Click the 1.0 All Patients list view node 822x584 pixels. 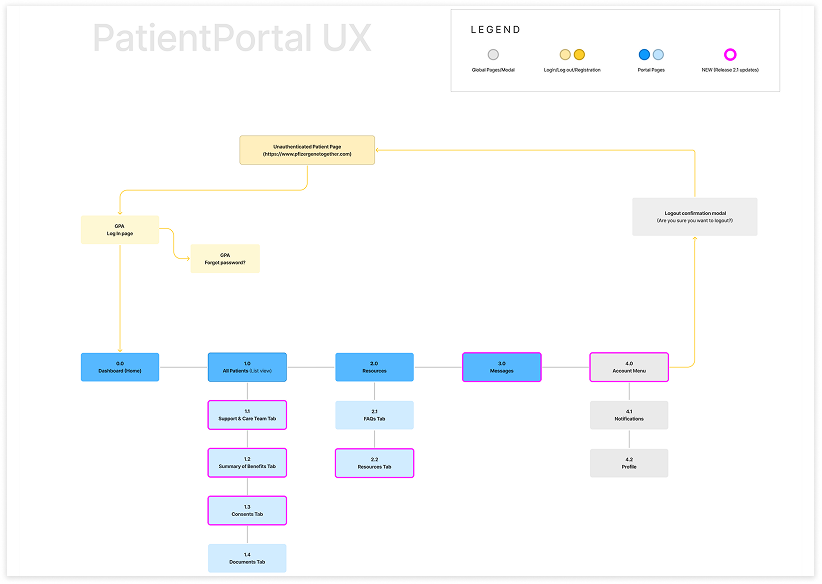246,367
